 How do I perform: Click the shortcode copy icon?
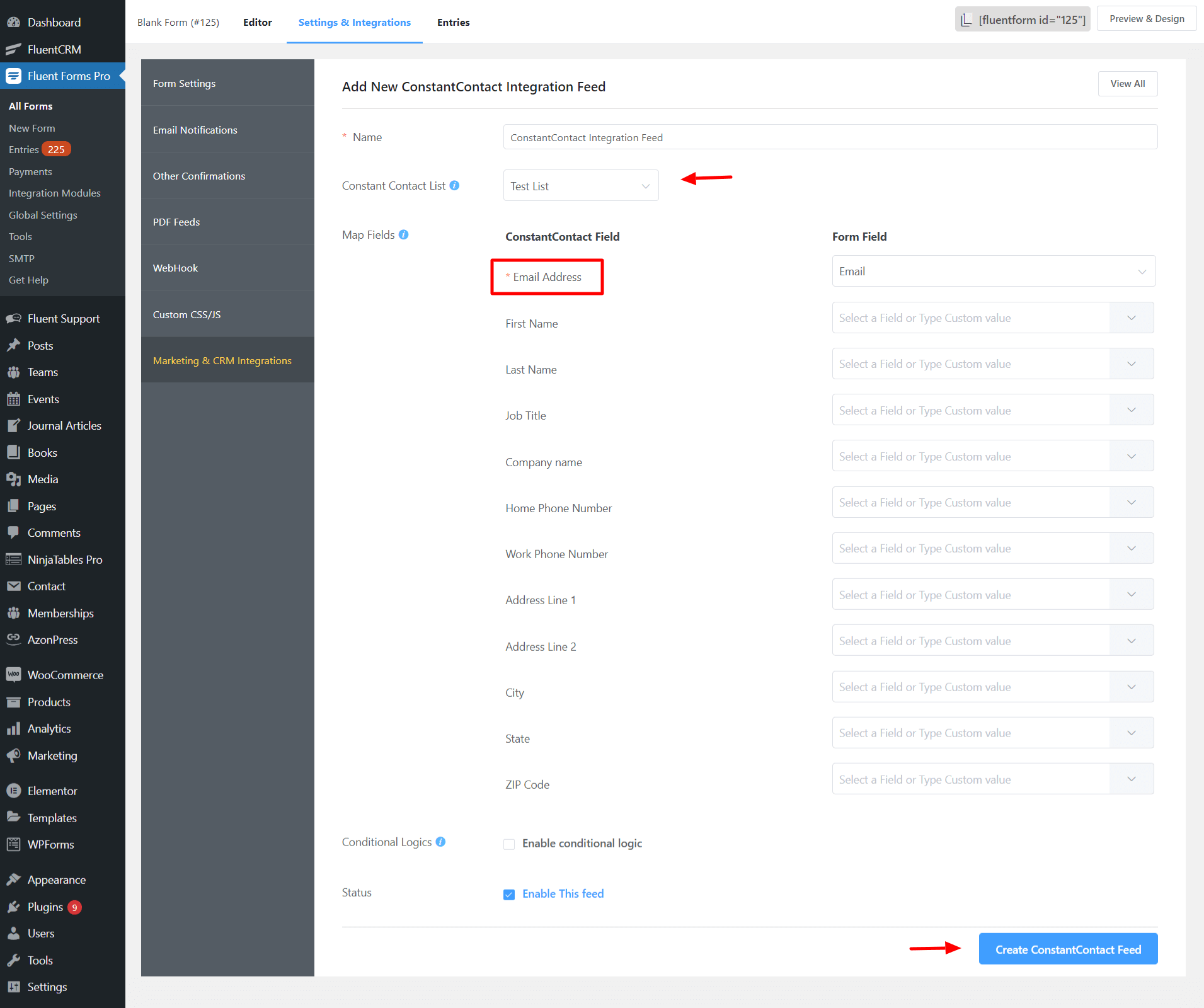click(966, 20)
